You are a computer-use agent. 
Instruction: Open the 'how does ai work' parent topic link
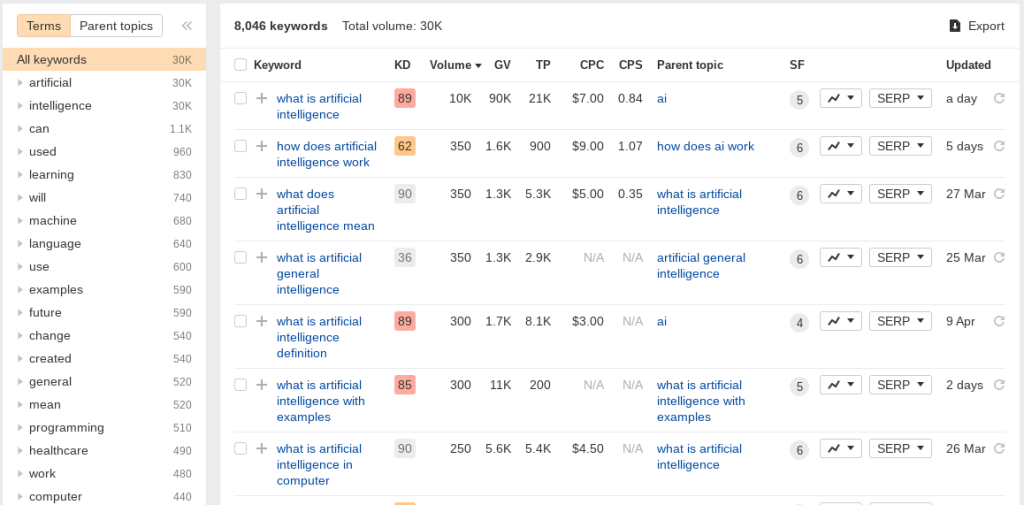pyautogui.click(x=705, y=146)
